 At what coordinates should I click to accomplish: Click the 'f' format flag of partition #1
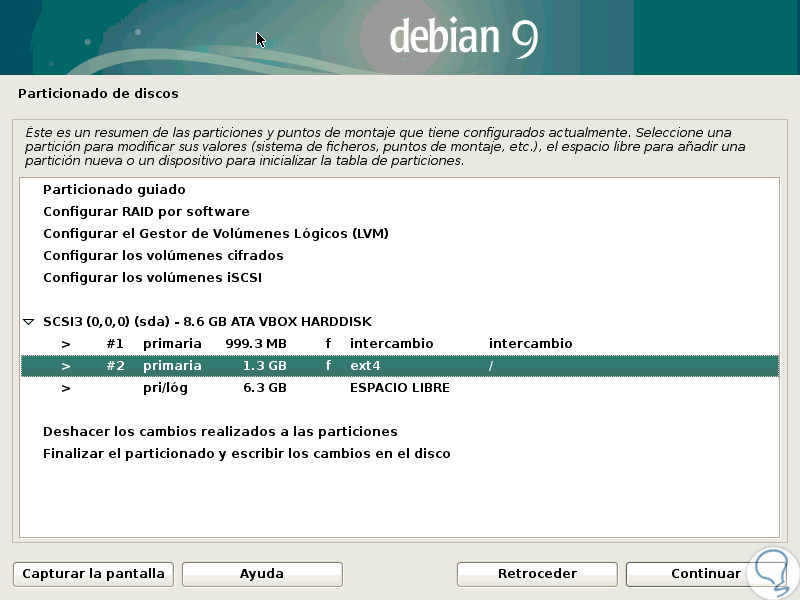click(328, 343)
